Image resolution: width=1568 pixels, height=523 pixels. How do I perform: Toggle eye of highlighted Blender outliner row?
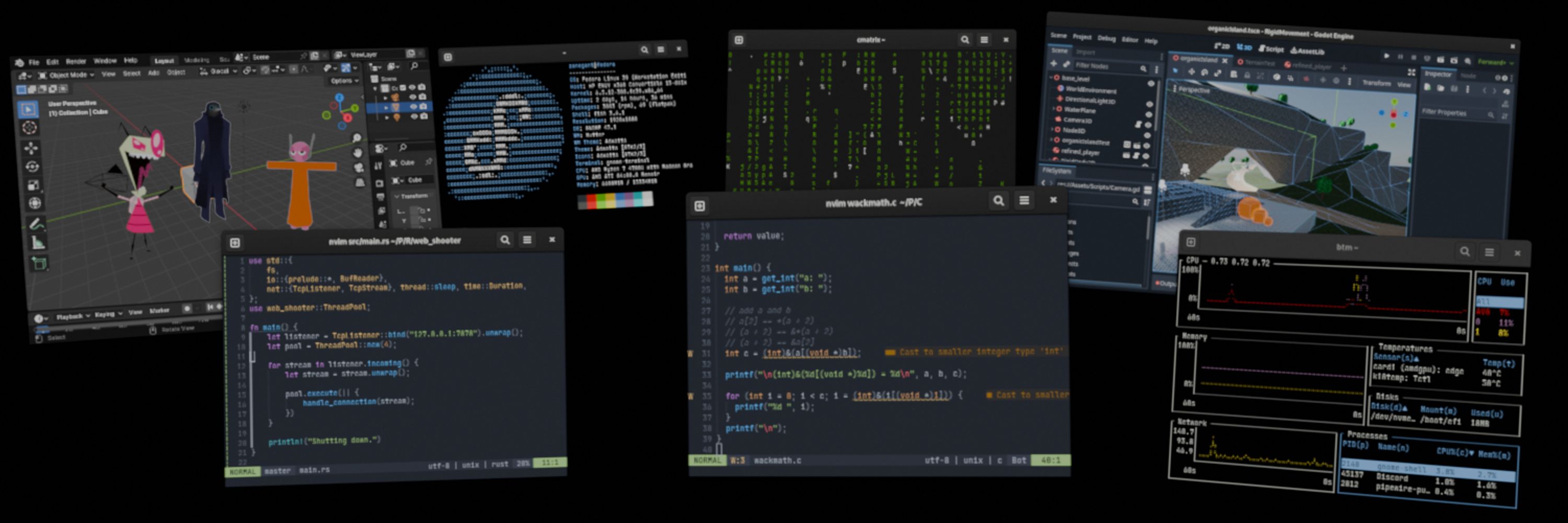click(413, 107)
